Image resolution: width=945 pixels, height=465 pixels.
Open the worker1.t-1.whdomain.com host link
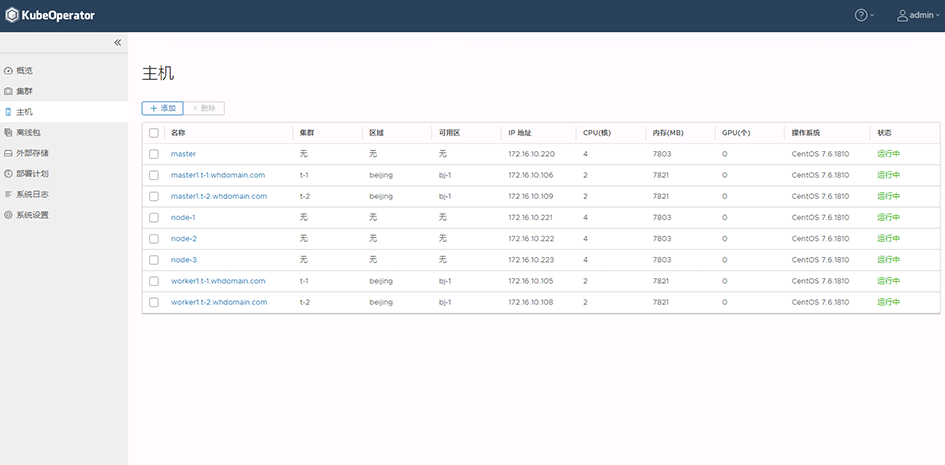click(x=218, y=281)
